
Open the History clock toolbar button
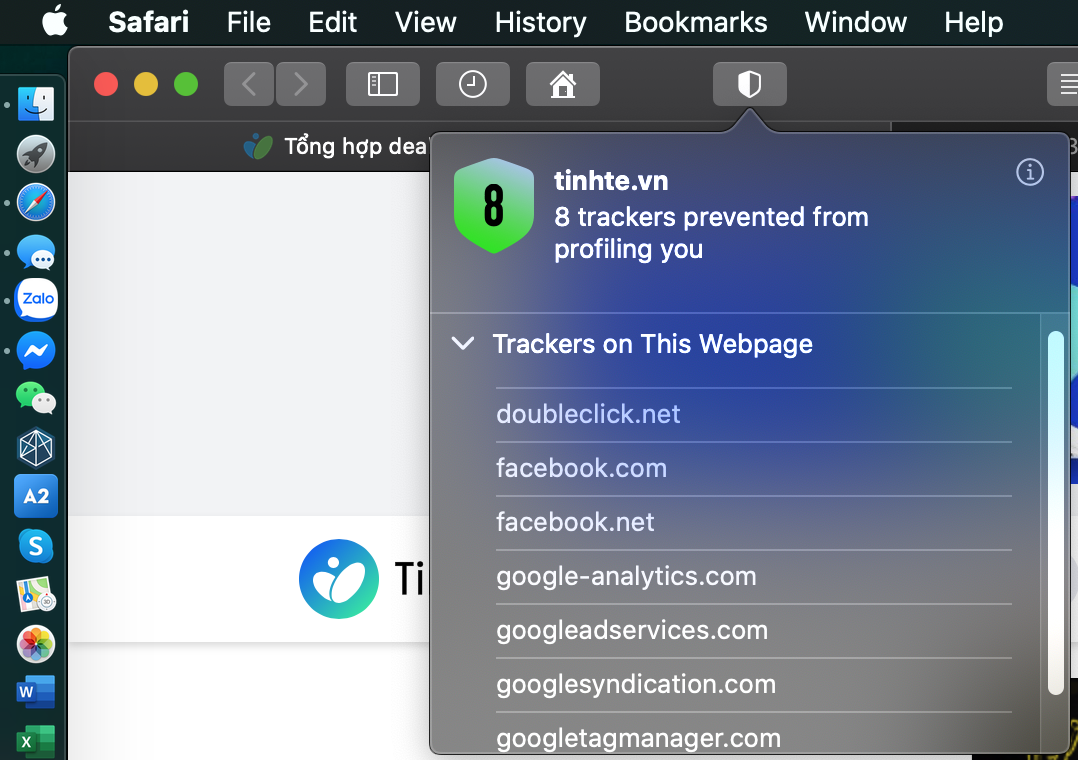(472, 84)
